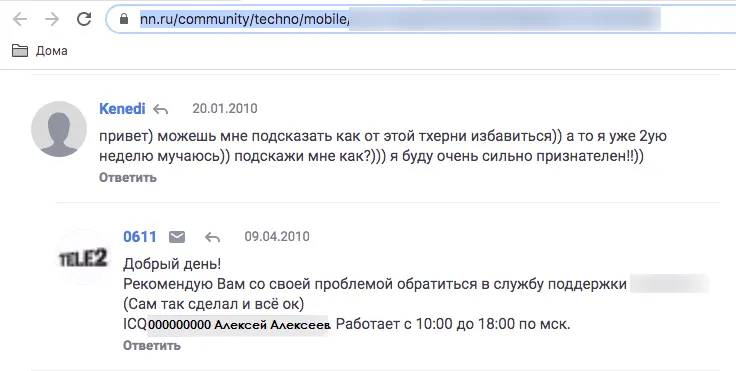Click the Дома bookmark label

click(52, 51)
